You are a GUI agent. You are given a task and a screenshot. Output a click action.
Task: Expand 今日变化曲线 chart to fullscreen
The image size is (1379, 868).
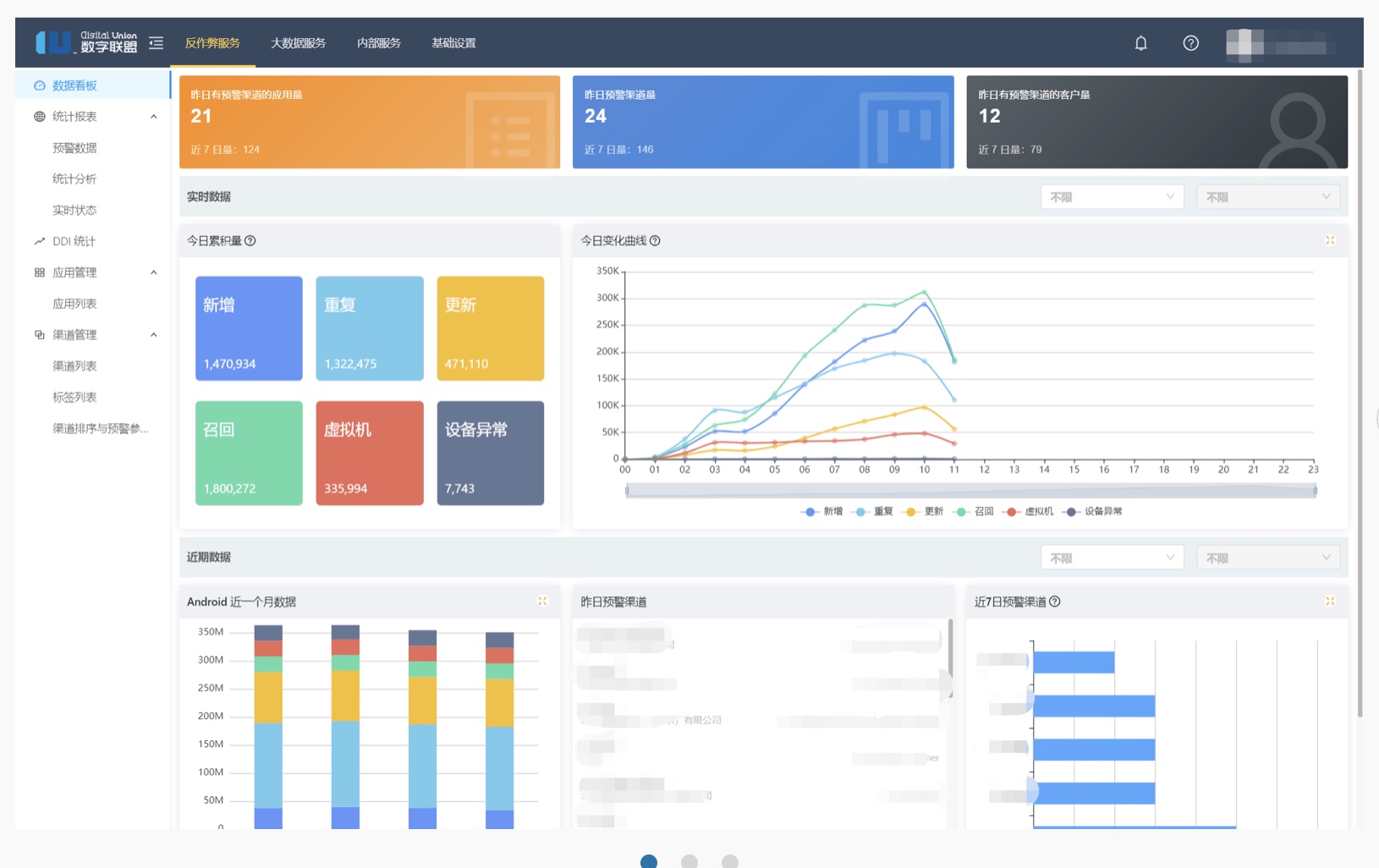point(1330,240)
